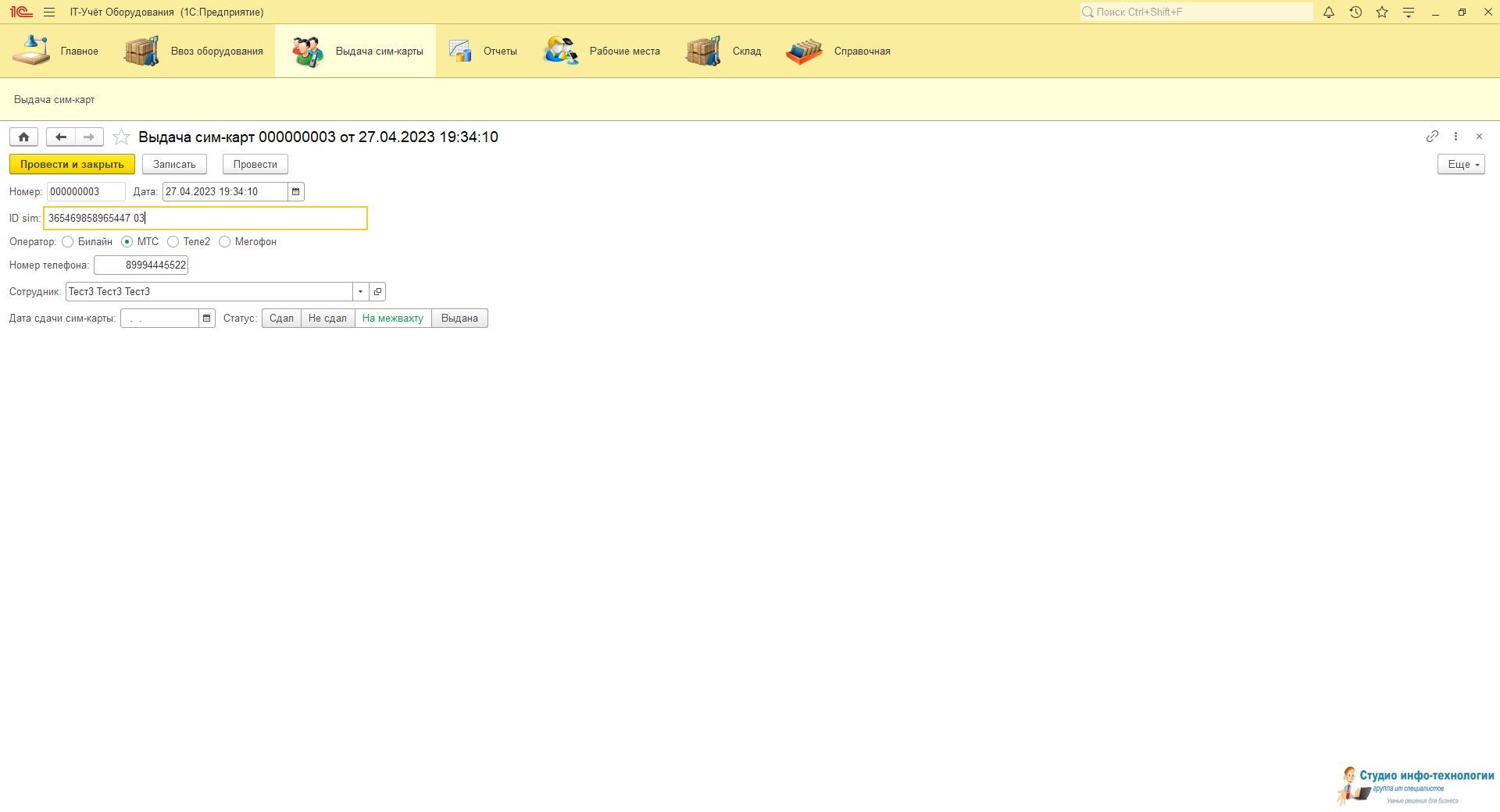This screenshot has width=1500, height=812.
Task: Open calendar for SIM return date
Action: [207, 319]
